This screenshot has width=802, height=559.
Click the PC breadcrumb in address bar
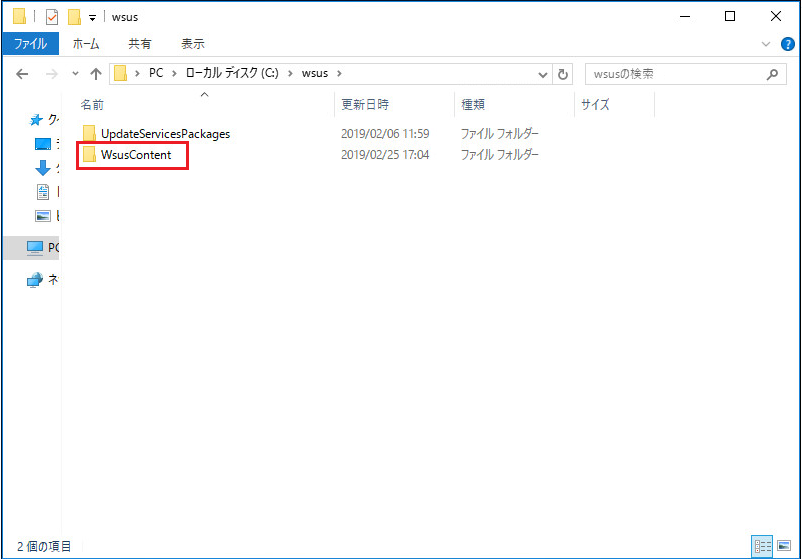point(156,73)
